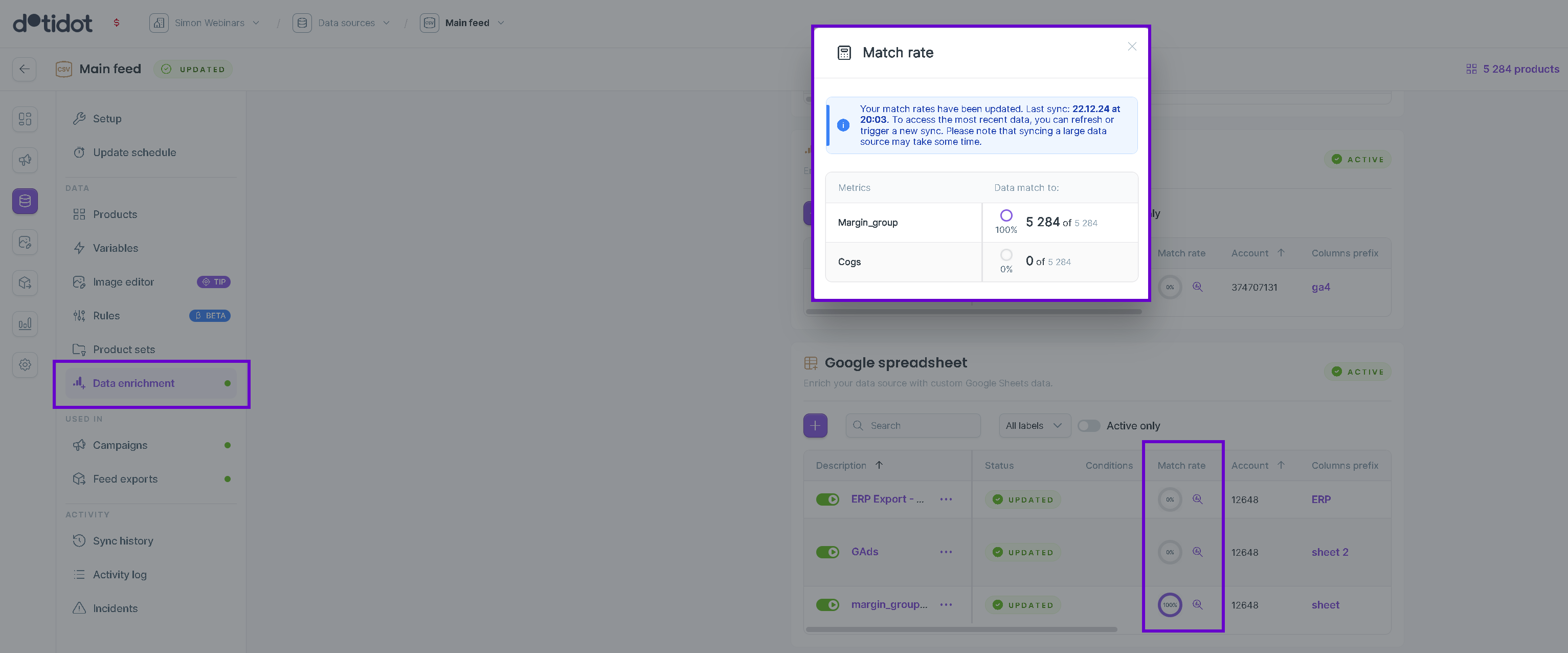Open match rate magnifier for ERP Export row
Viewport: 1568px width, 653px height.
coord(1197,499)
